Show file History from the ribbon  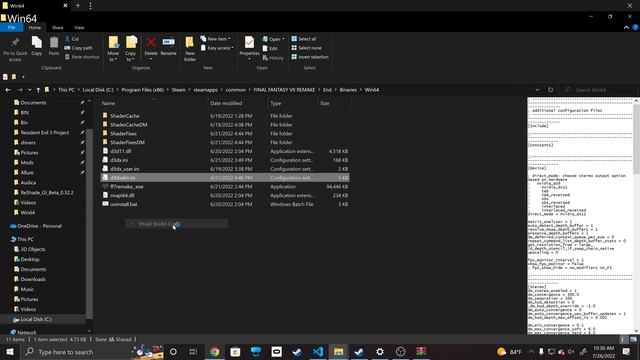273,58
